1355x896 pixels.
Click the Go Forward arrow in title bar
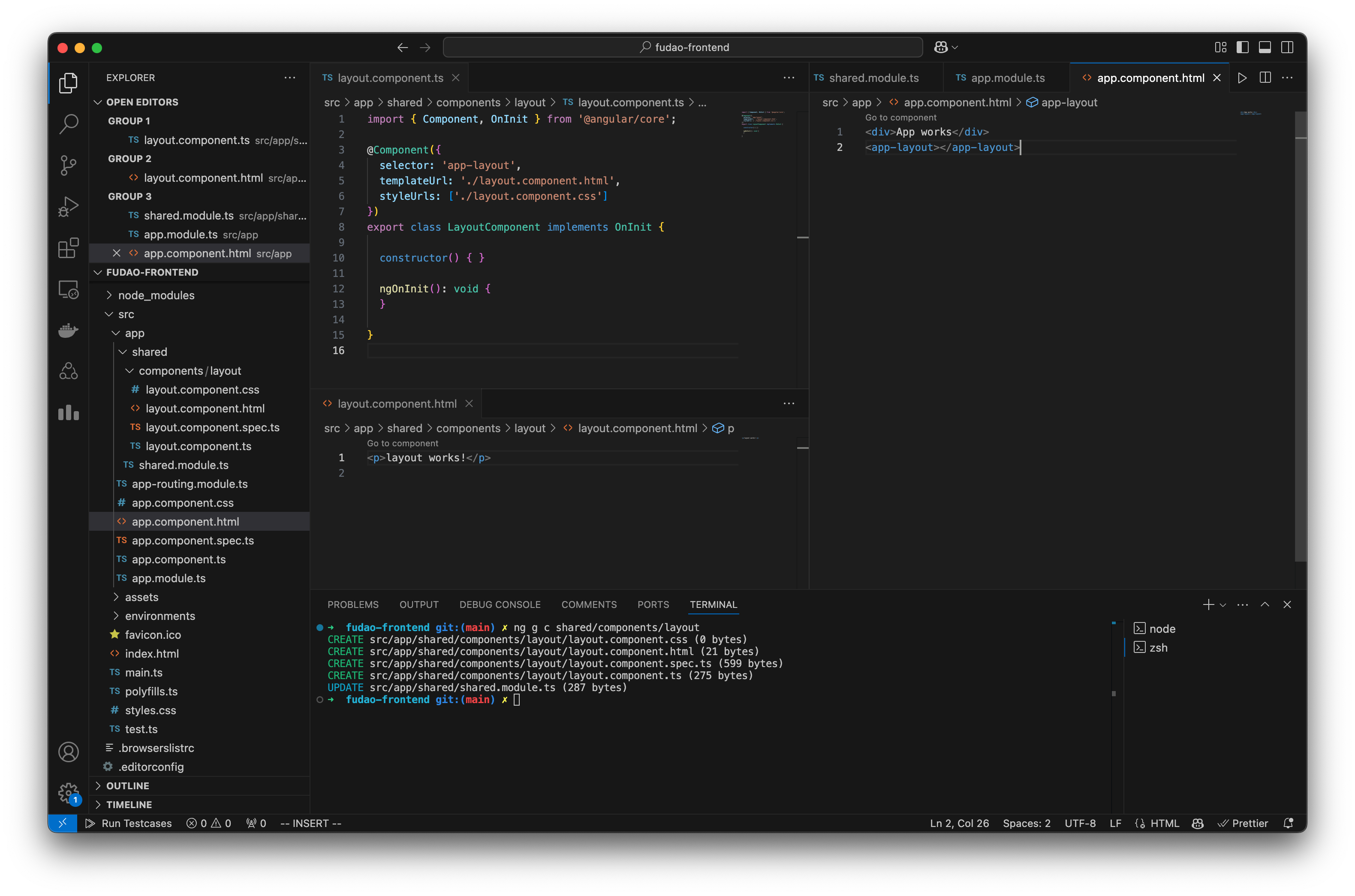425,48
